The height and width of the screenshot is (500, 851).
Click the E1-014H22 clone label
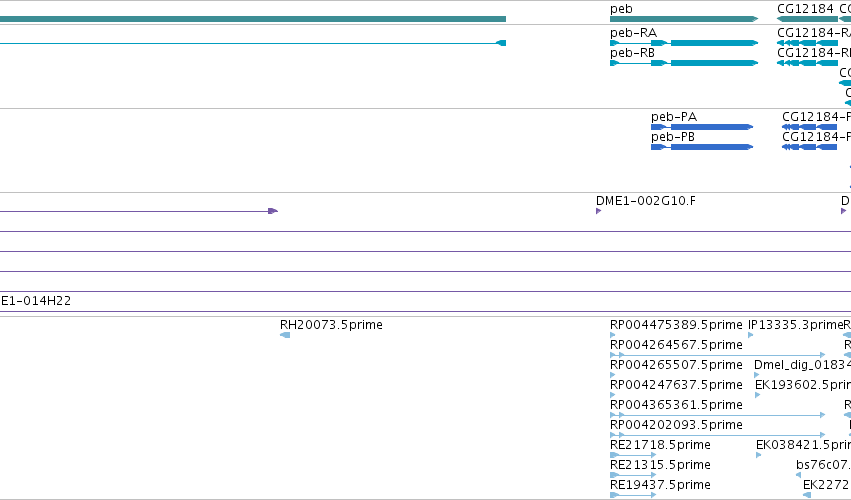click(x=36, y=301)
